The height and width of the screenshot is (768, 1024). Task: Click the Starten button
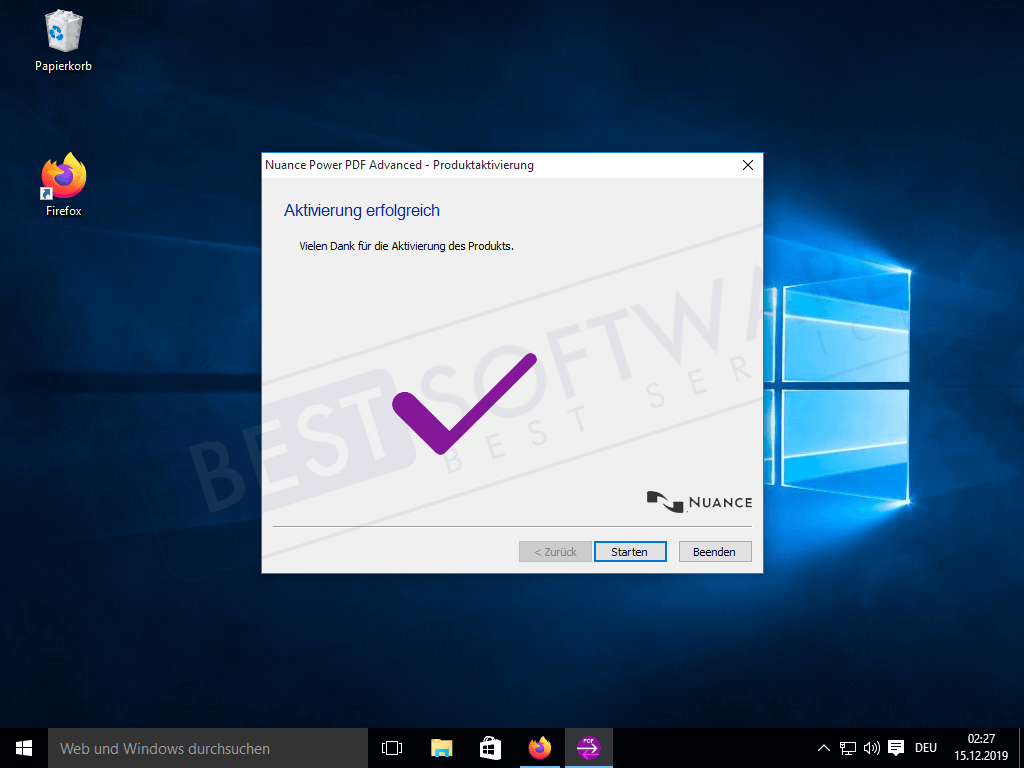[x=629, y=552]
